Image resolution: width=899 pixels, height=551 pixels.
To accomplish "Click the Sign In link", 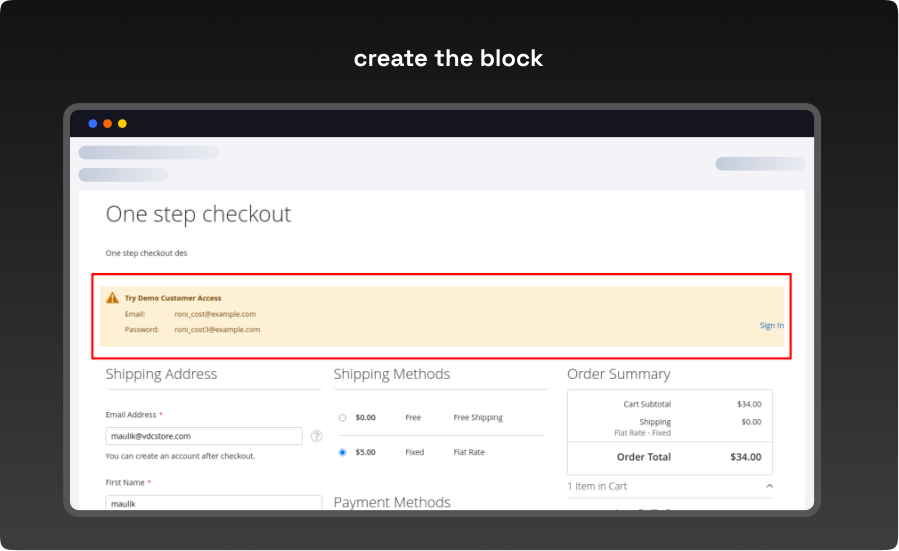I will (x=771, y=325).
